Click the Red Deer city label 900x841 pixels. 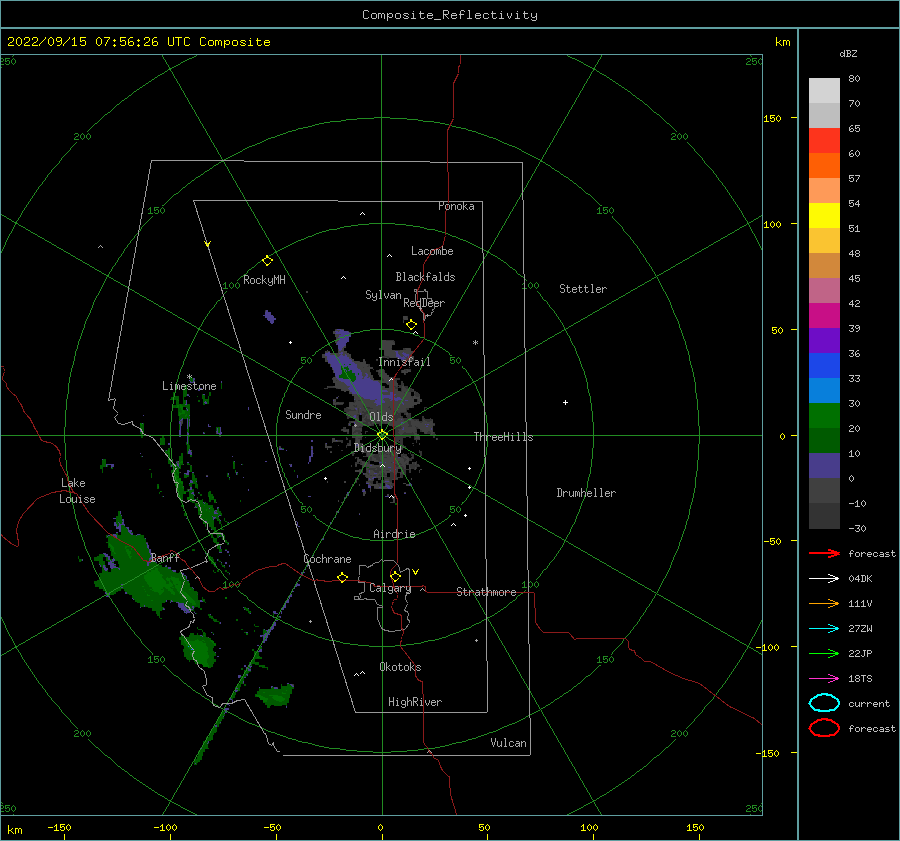click(x=424, y=303)
